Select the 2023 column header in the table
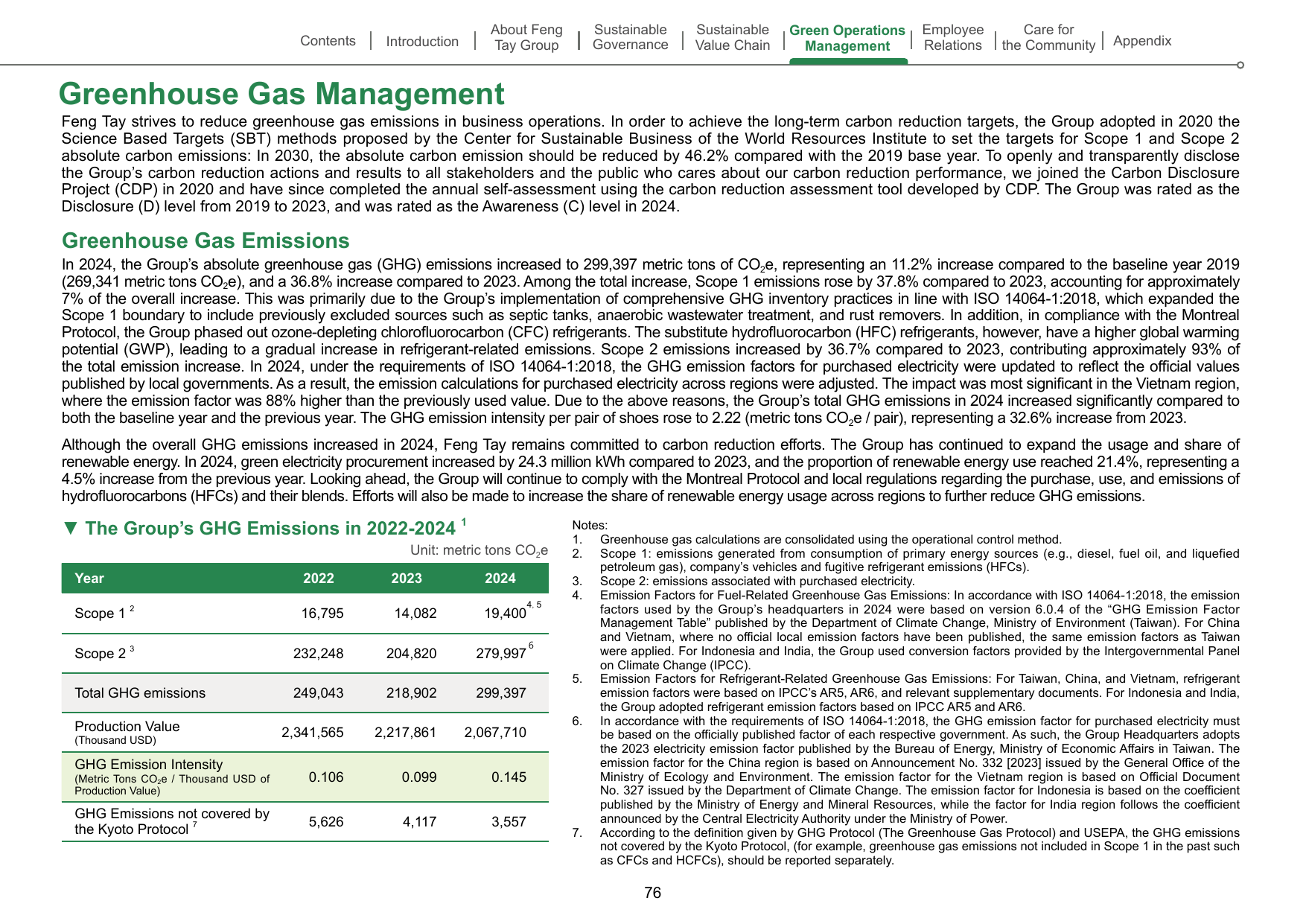1306x924 pixels. [407, 579]
